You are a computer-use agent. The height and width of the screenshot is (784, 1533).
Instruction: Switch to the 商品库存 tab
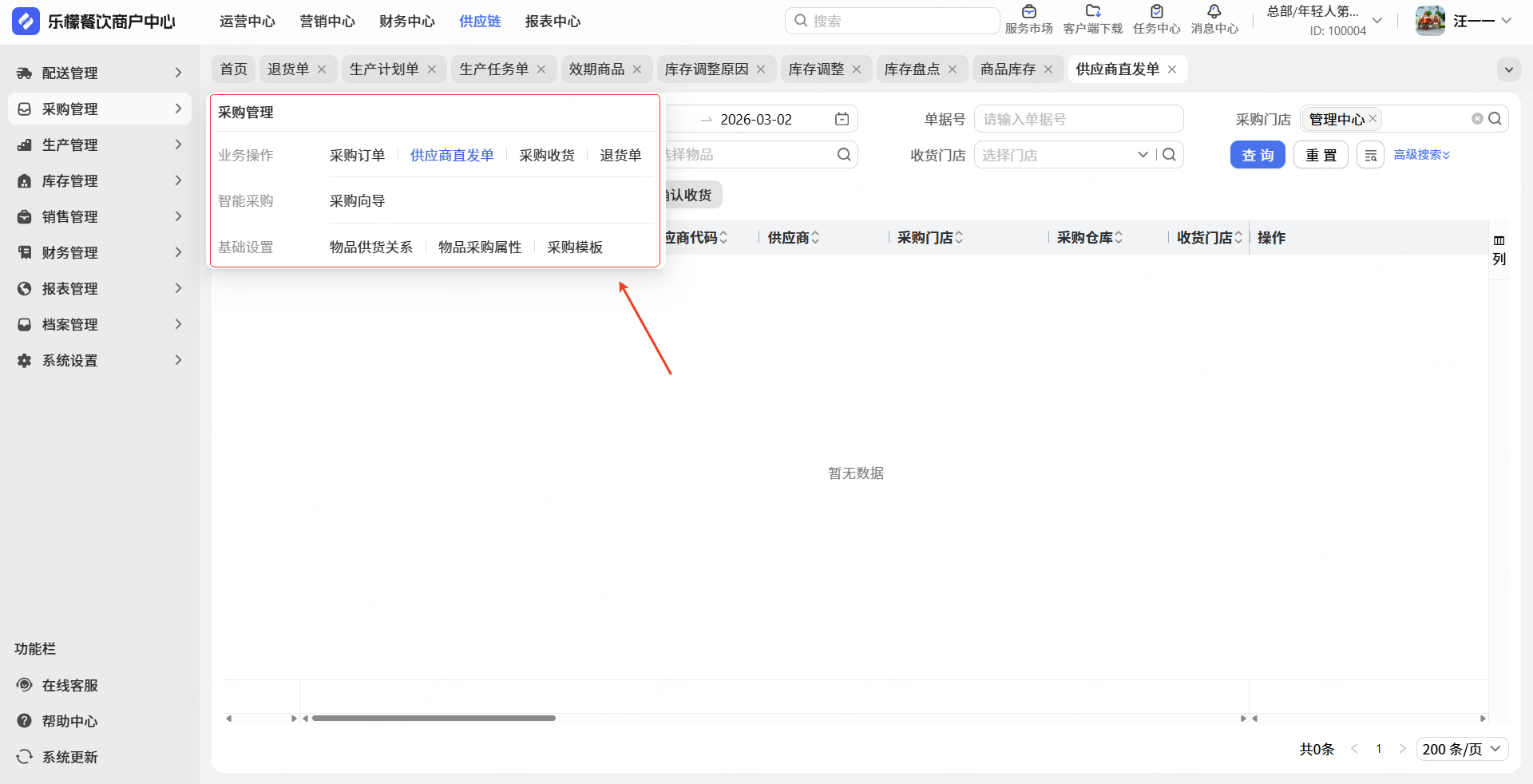(x=1008, y=69)
